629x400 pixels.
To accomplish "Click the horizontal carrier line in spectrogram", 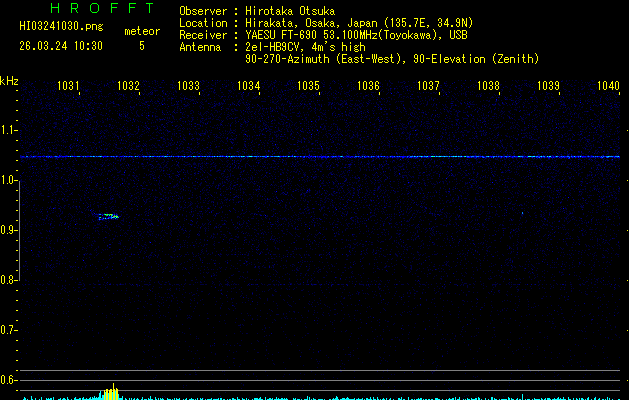I will point(320,156).
